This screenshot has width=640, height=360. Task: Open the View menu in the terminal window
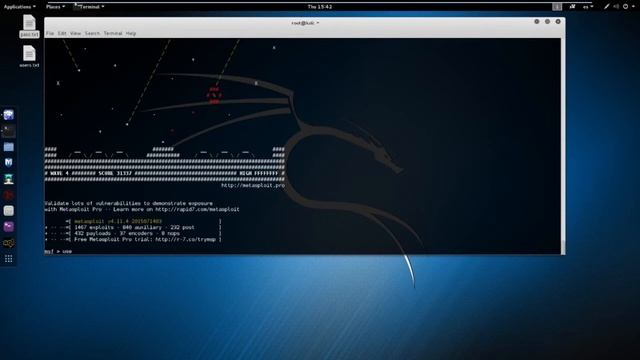coord(76,33)
